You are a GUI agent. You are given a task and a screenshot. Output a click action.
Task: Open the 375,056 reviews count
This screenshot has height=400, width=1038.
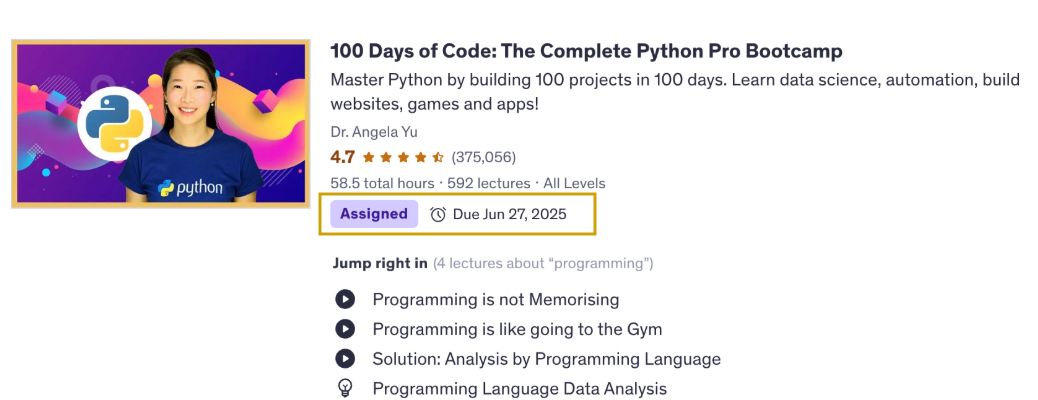pos(483,158)
